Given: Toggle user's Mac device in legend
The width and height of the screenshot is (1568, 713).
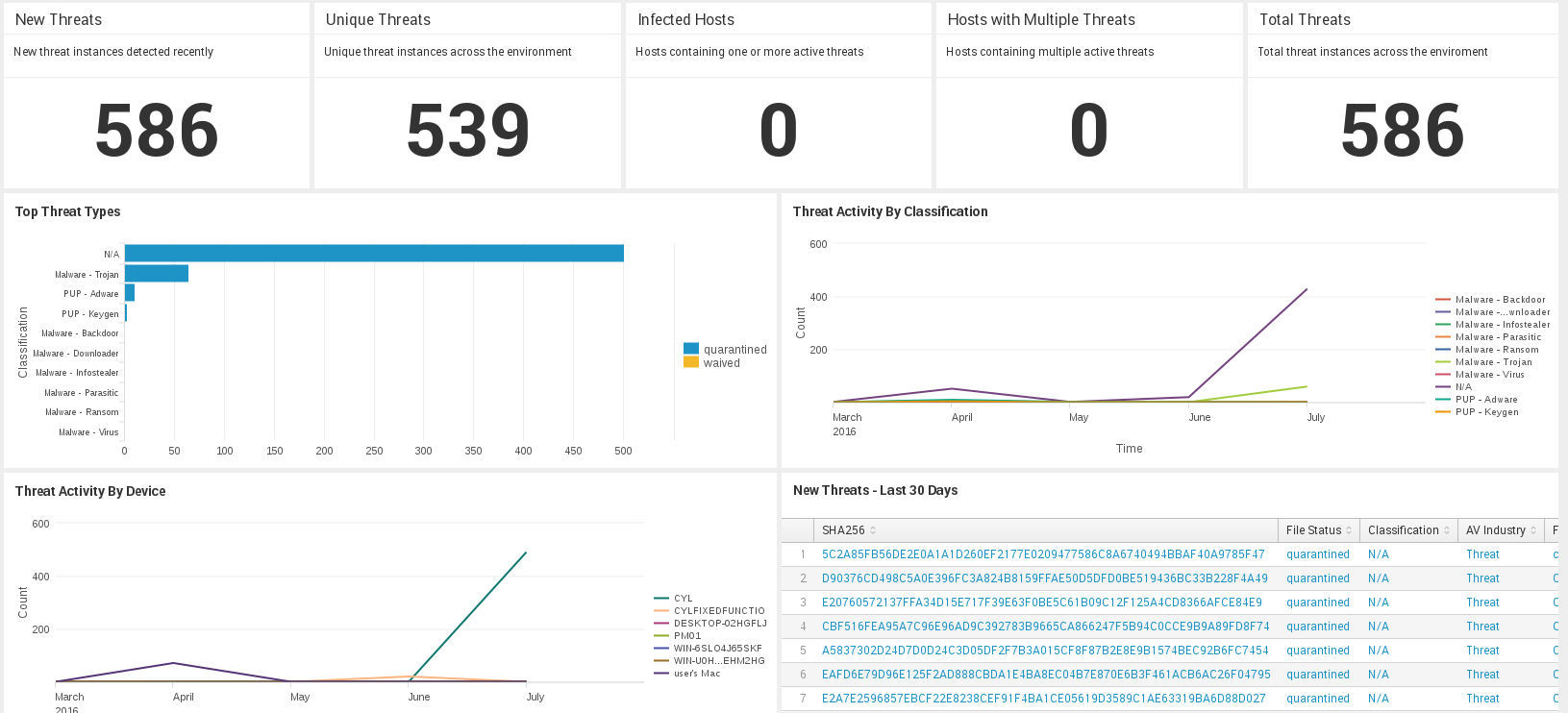Looking at the screenshot, I should click(687, 674).
